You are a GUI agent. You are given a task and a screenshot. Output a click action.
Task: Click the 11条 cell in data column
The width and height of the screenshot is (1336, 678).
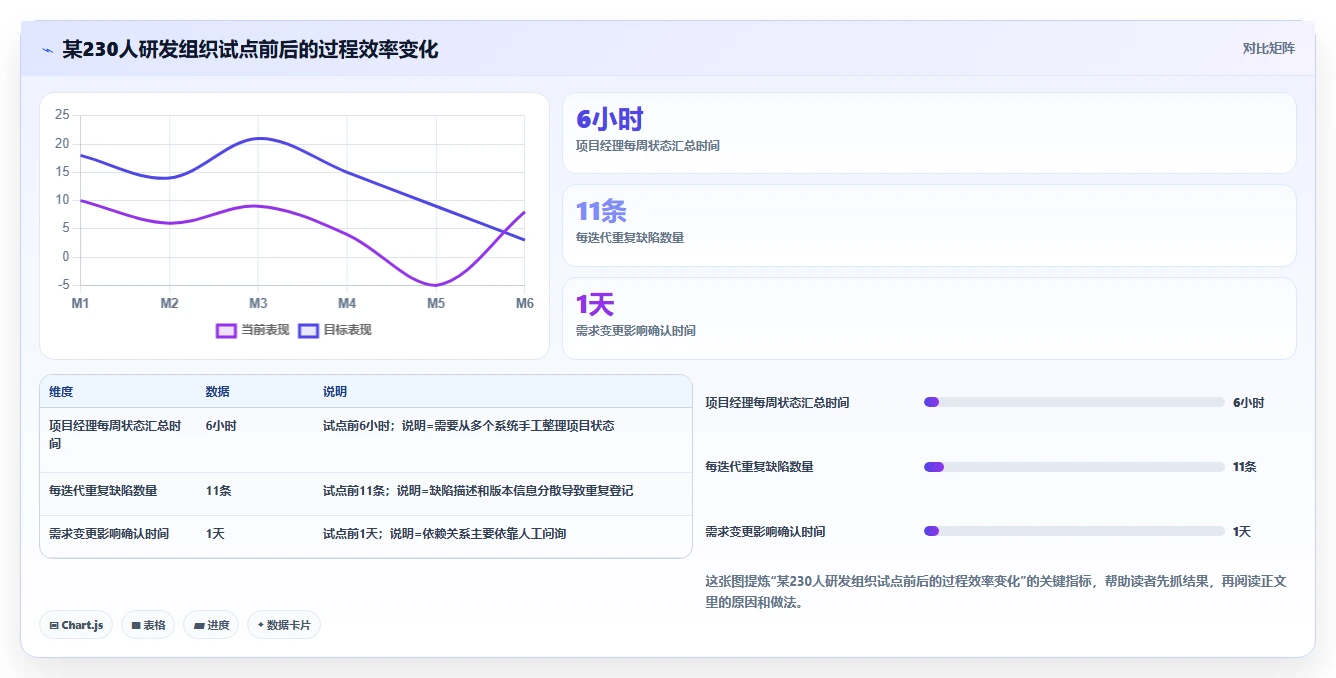click(x=219, y=491)
